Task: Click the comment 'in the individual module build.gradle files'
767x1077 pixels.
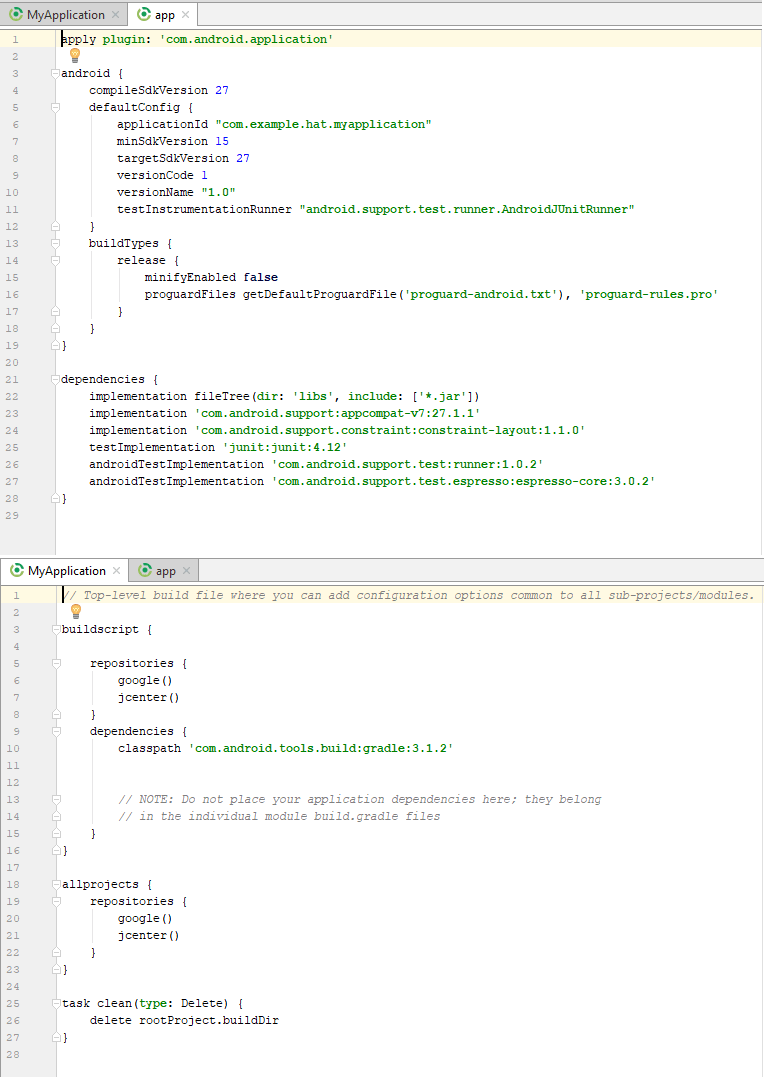Action: (279, 817)
